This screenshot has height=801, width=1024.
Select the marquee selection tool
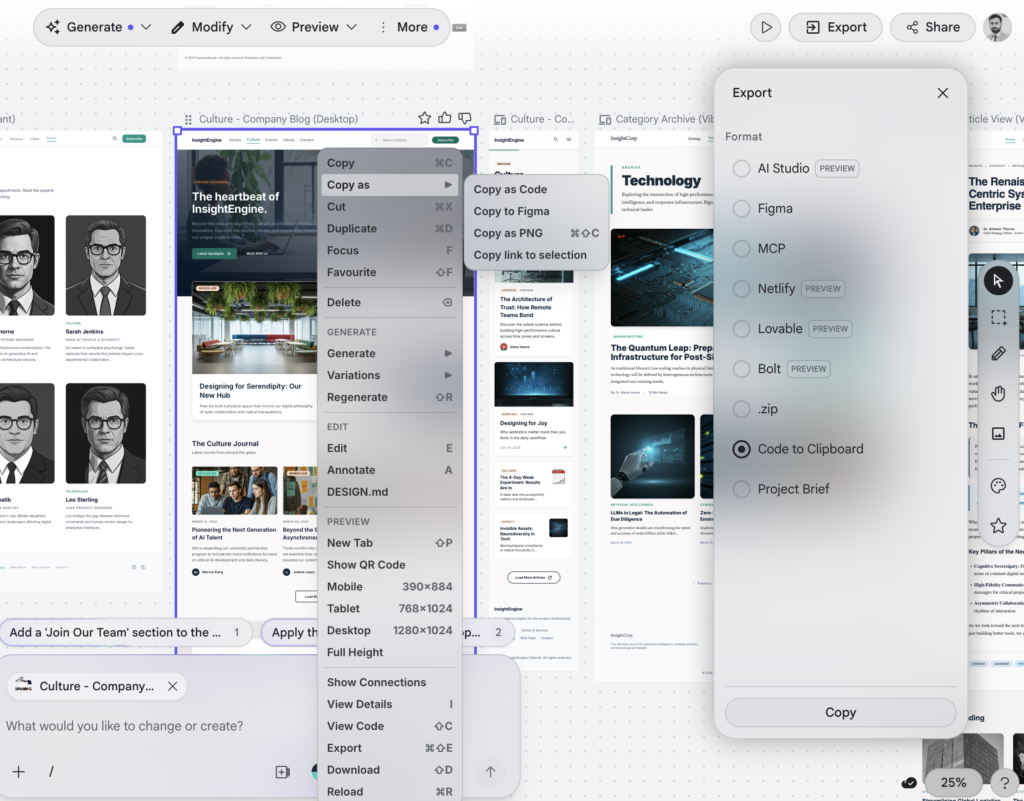pos(998,317)
